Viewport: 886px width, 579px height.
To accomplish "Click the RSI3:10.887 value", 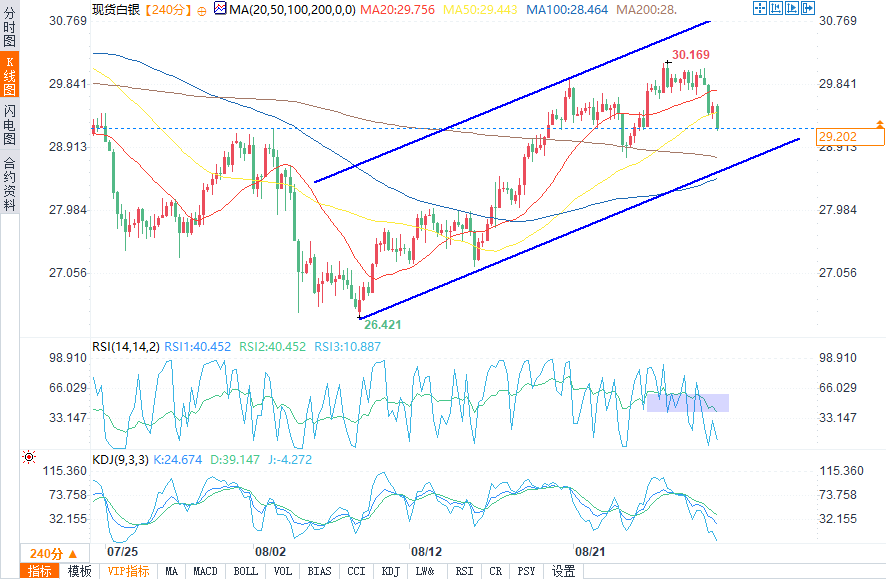I will [x=348, y=346].
